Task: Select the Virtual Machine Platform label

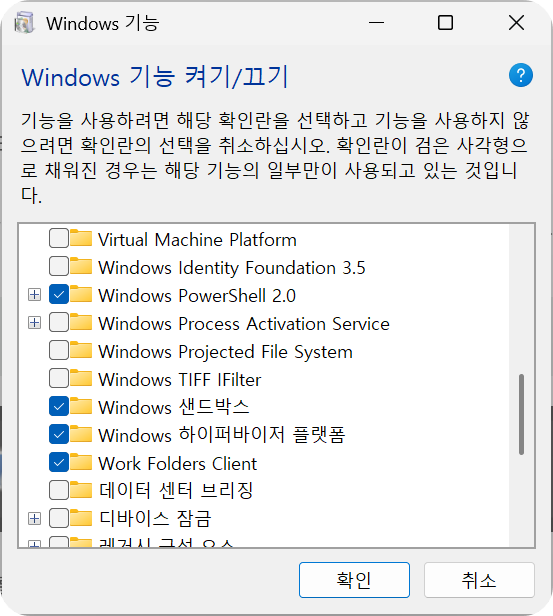Action: (x=197, y=240)
